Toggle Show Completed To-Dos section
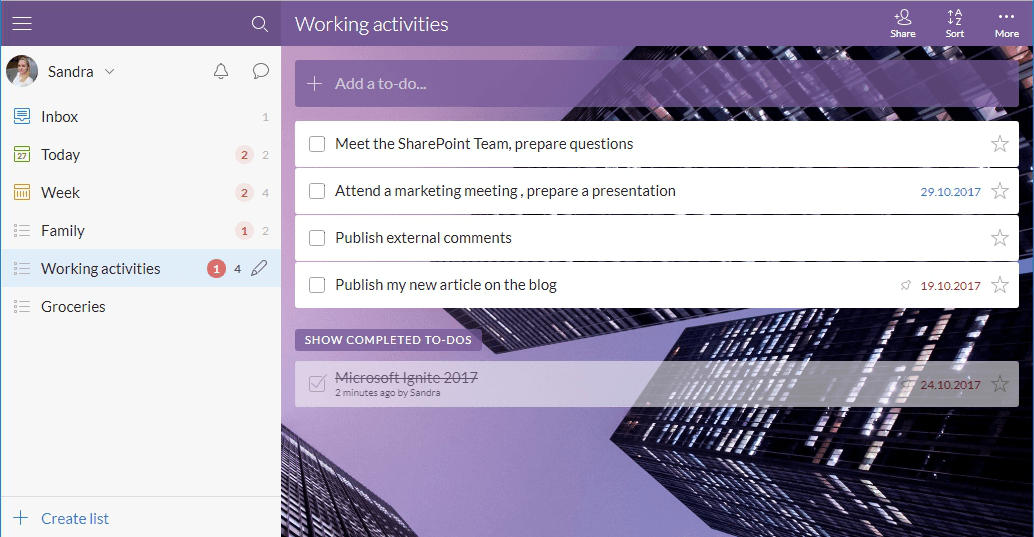This screenshot has height=537, width=1034. [x=389, y=340]
